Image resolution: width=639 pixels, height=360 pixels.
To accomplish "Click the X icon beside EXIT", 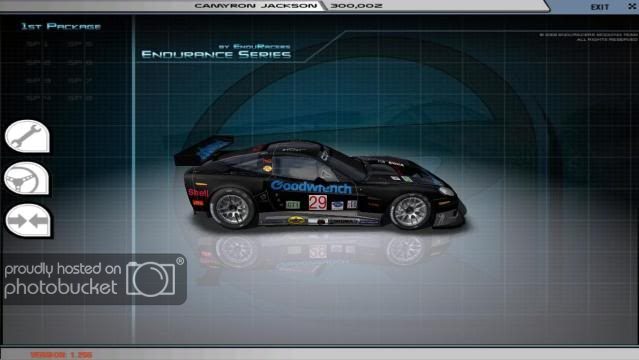I will [x=632, y=6].
